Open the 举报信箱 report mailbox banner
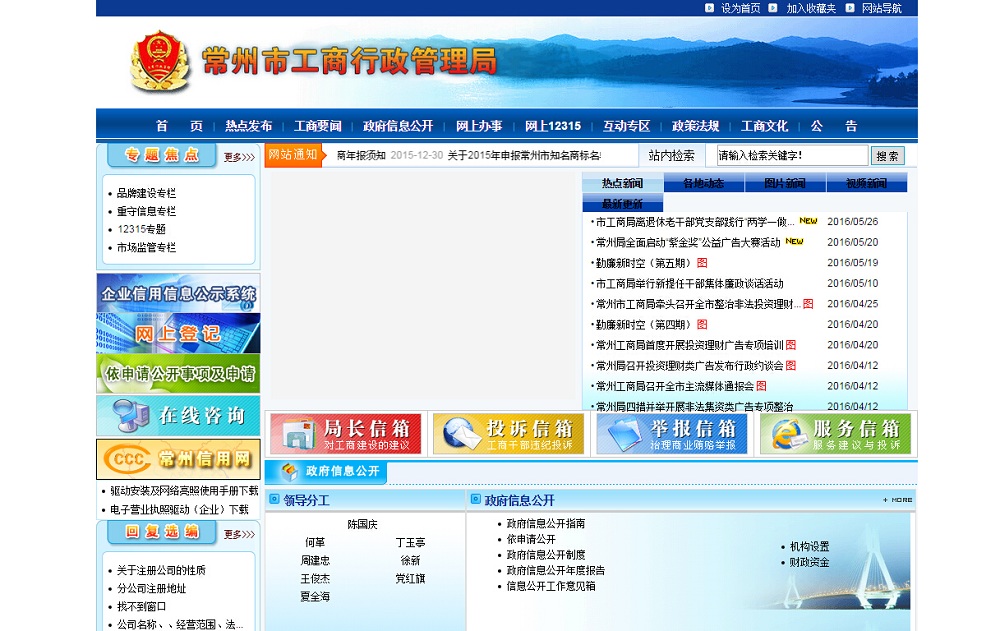Image resolution: width=1000 pixels, height=631 pixels. coord(672,434)
